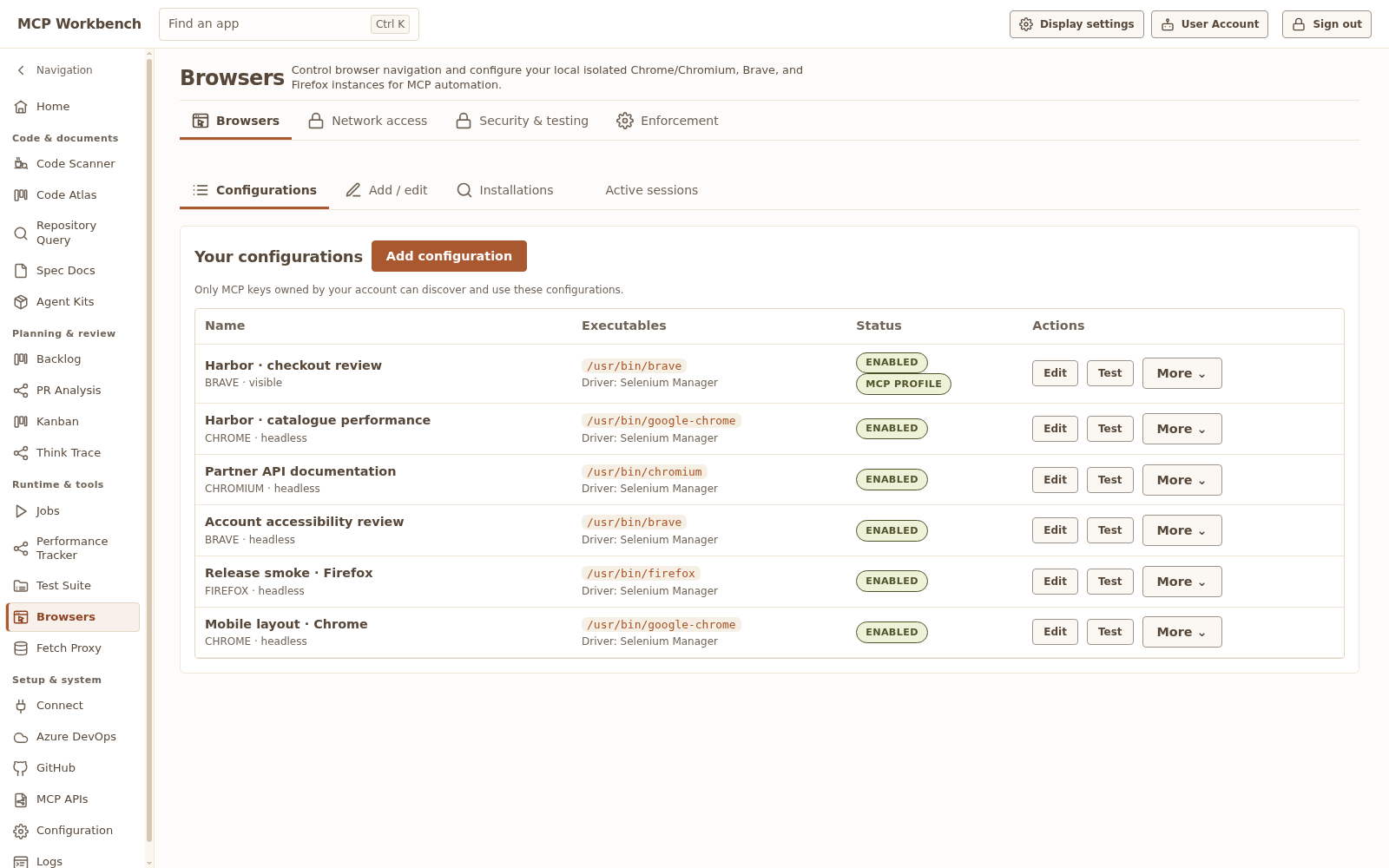
Task: Open User Account
Action: pos(1209,24)
